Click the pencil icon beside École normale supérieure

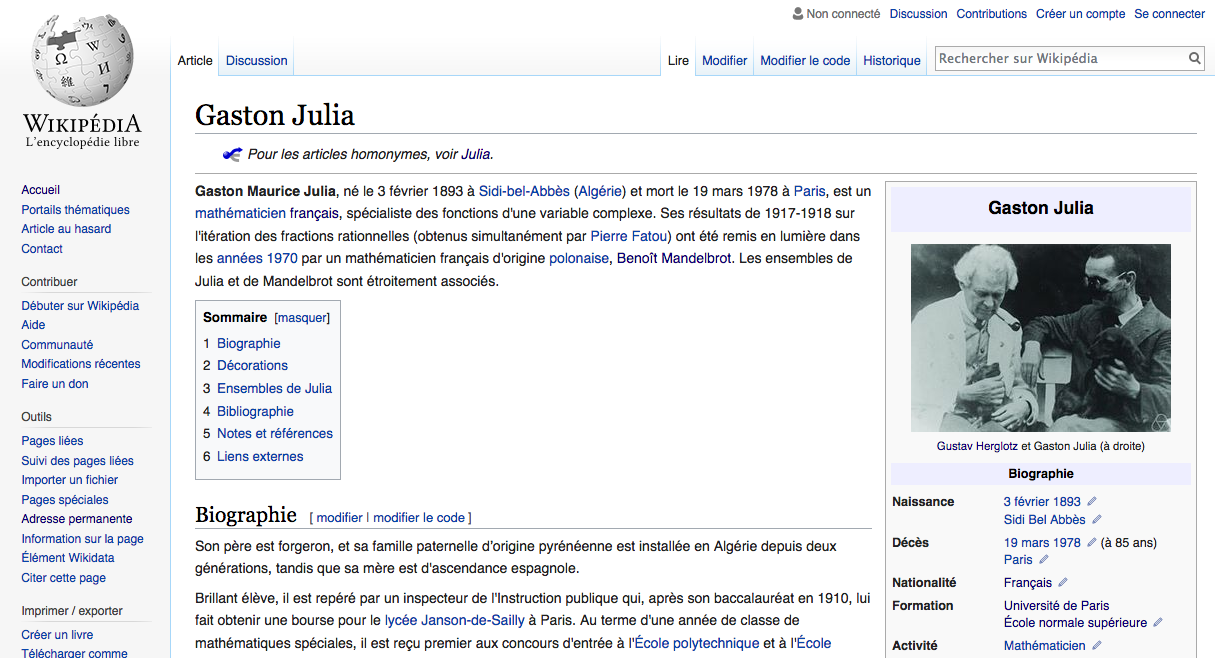pos(1158,623)
